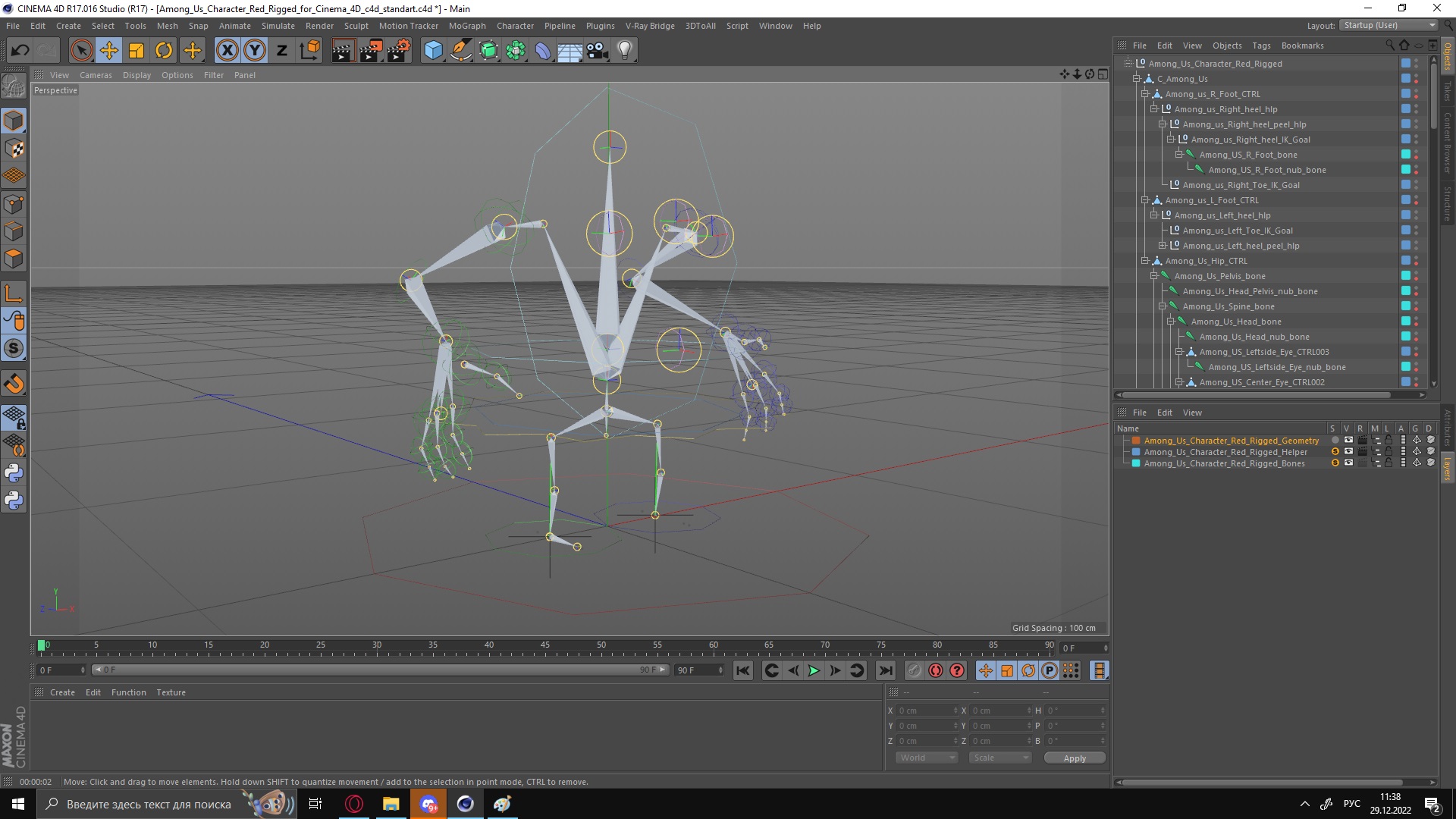
Task: Toggle the X axis lock
Action: pyautogui.click(x=227, y=51)
